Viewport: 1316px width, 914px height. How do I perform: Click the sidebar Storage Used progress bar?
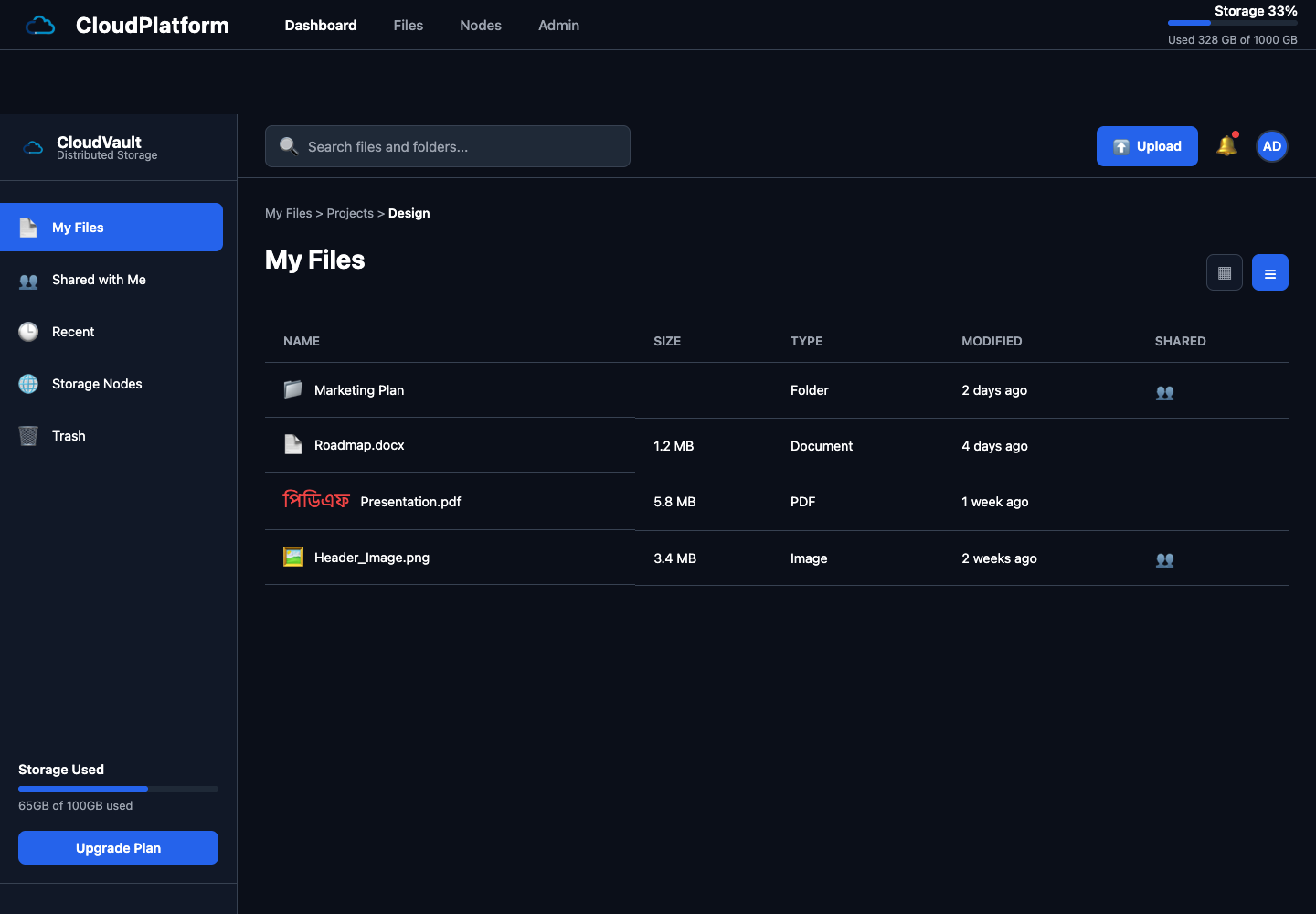118,789
